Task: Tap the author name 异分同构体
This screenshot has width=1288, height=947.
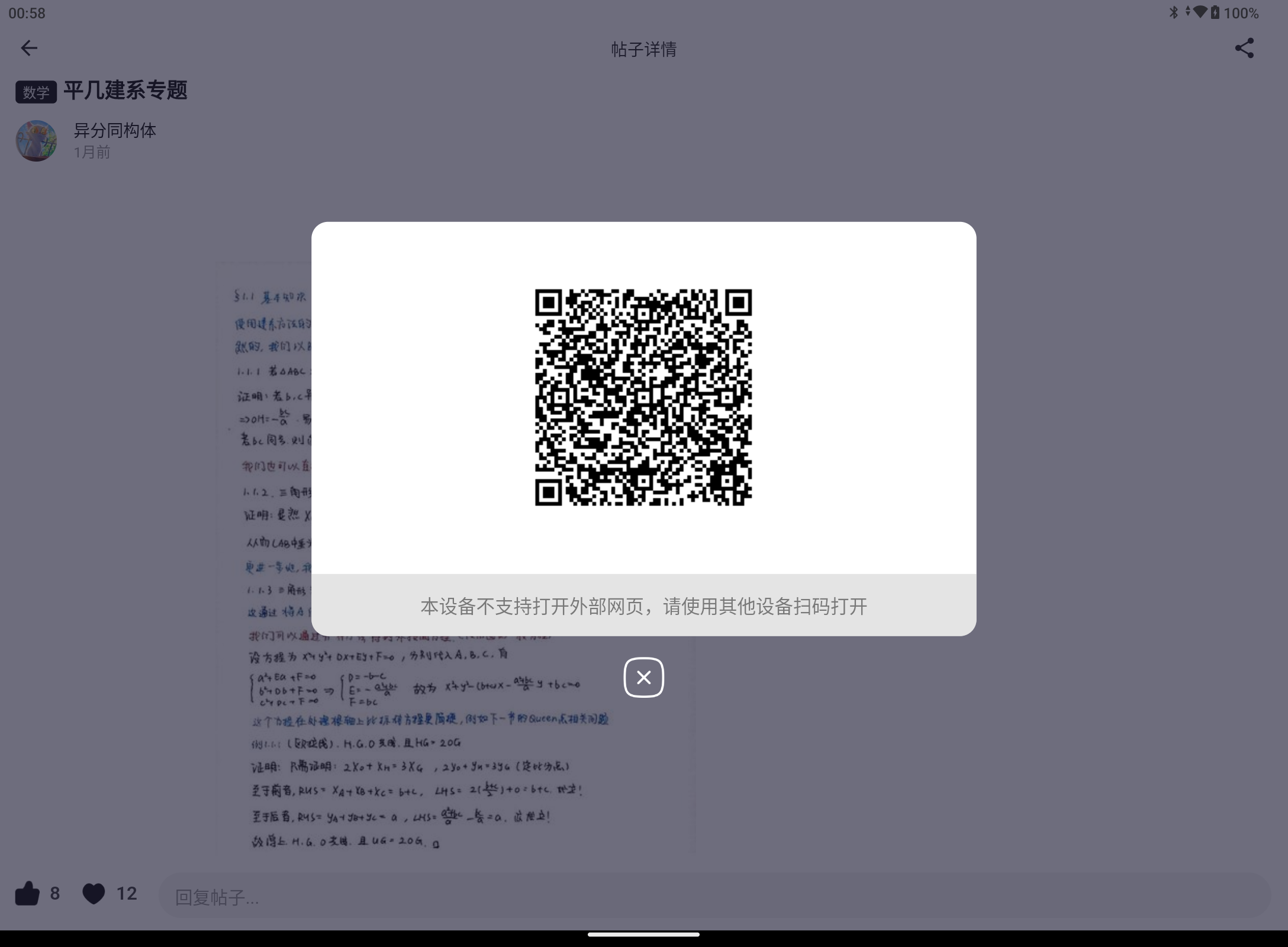Action: tap(115, 130)
